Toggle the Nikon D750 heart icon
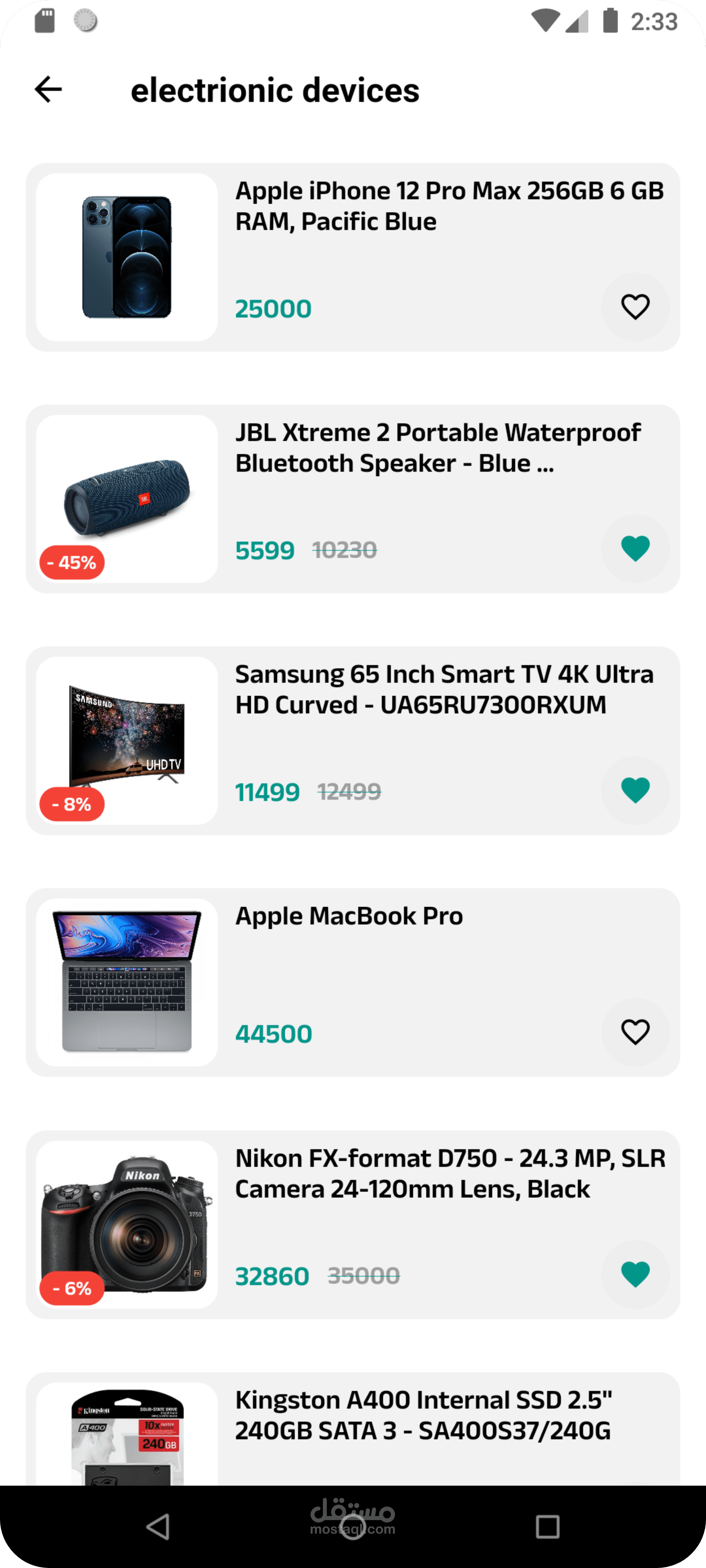Viewport: 706px width, 1568px height. tap(635, 1274)
